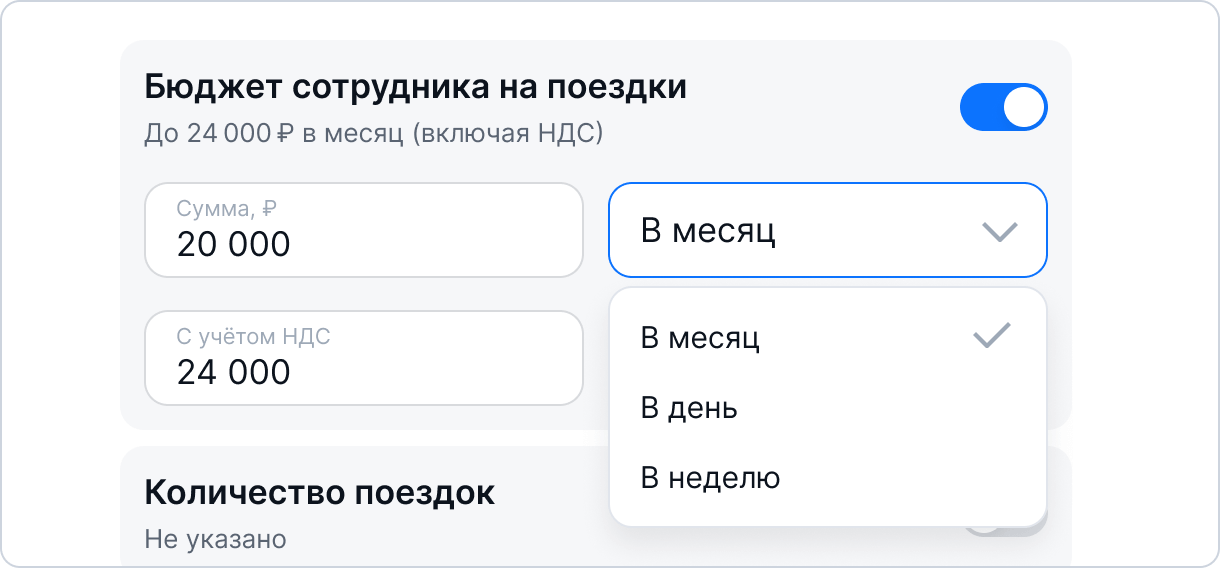This screenshot has height=568, width=1220.
Task: Click the "Количество поездок" heading
Action: (320, 493)
